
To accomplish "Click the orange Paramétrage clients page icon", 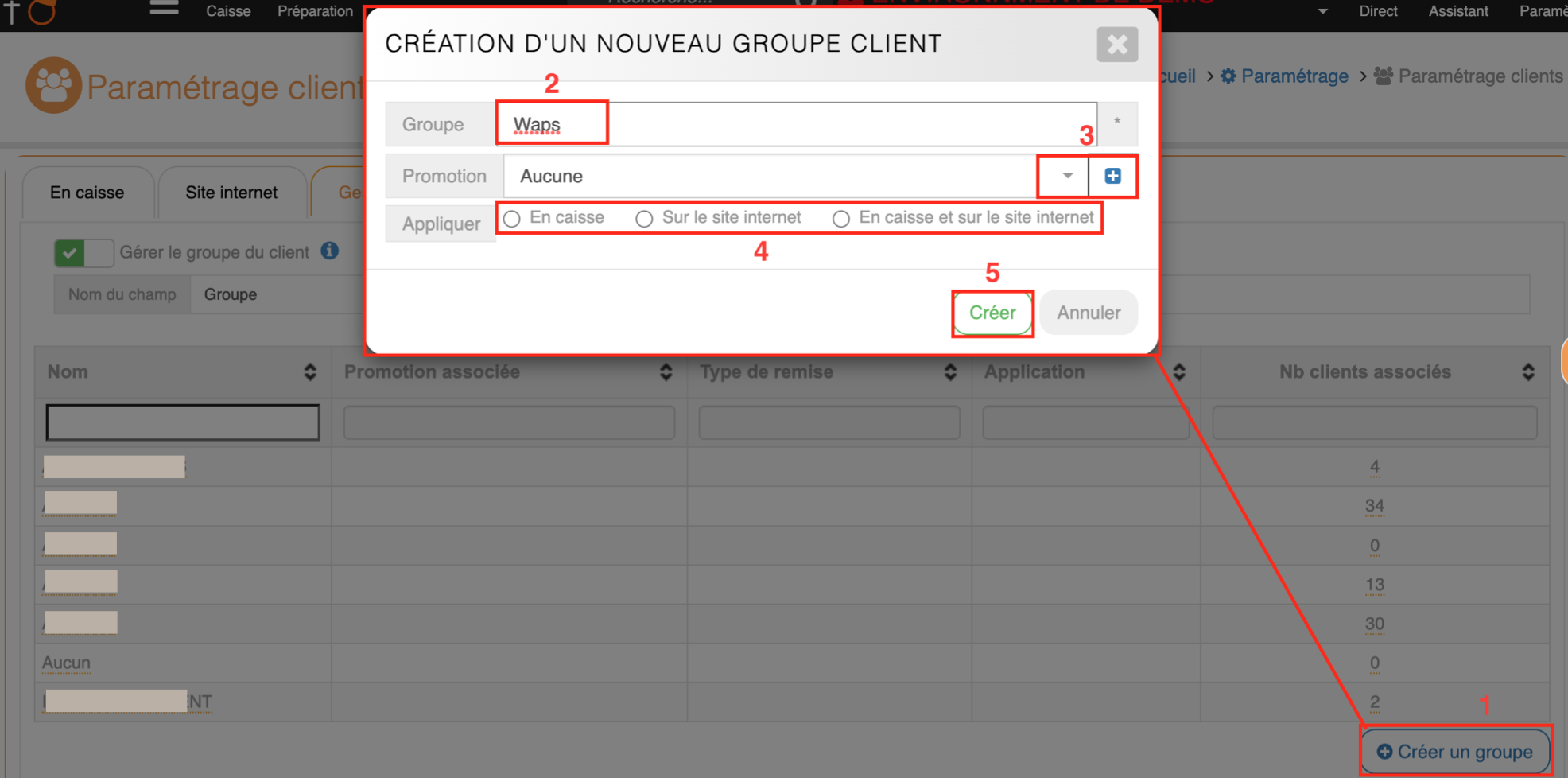I will coord(52,85).
